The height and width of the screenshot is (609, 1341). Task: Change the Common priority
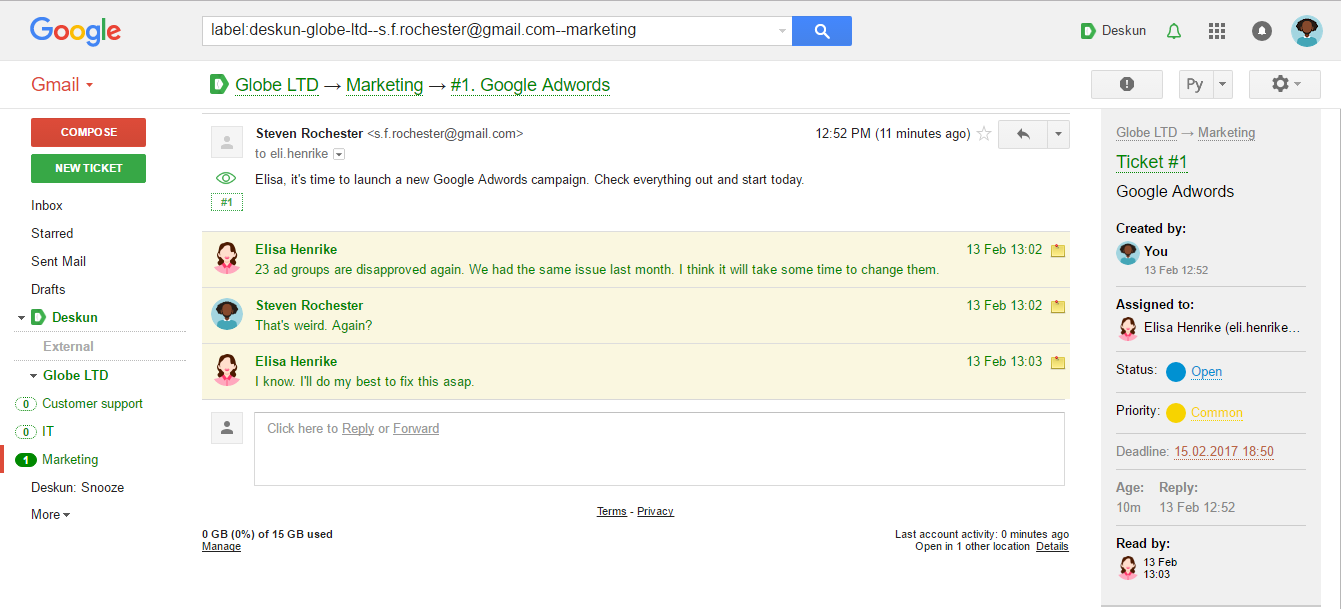coord(1217,412)
